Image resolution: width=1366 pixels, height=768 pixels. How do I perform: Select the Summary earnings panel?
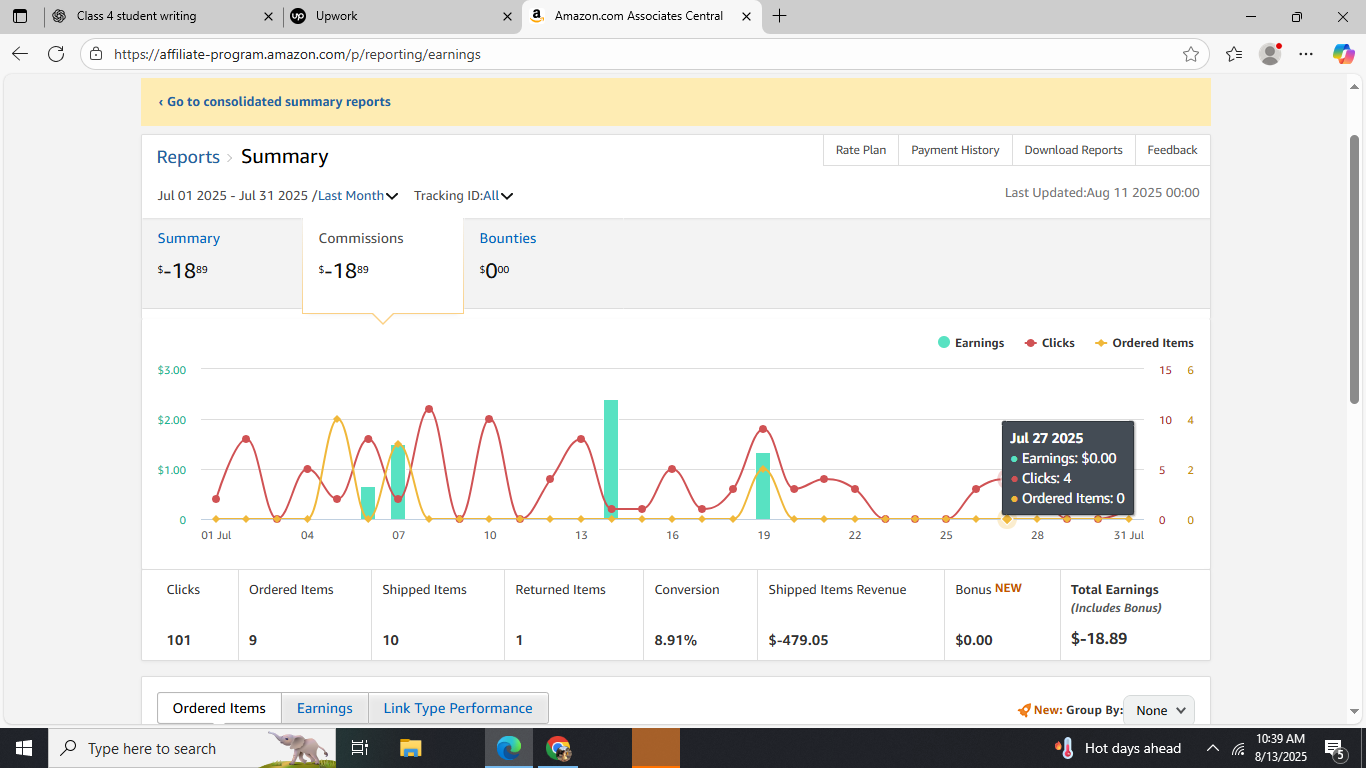click(x=222, y=263)
